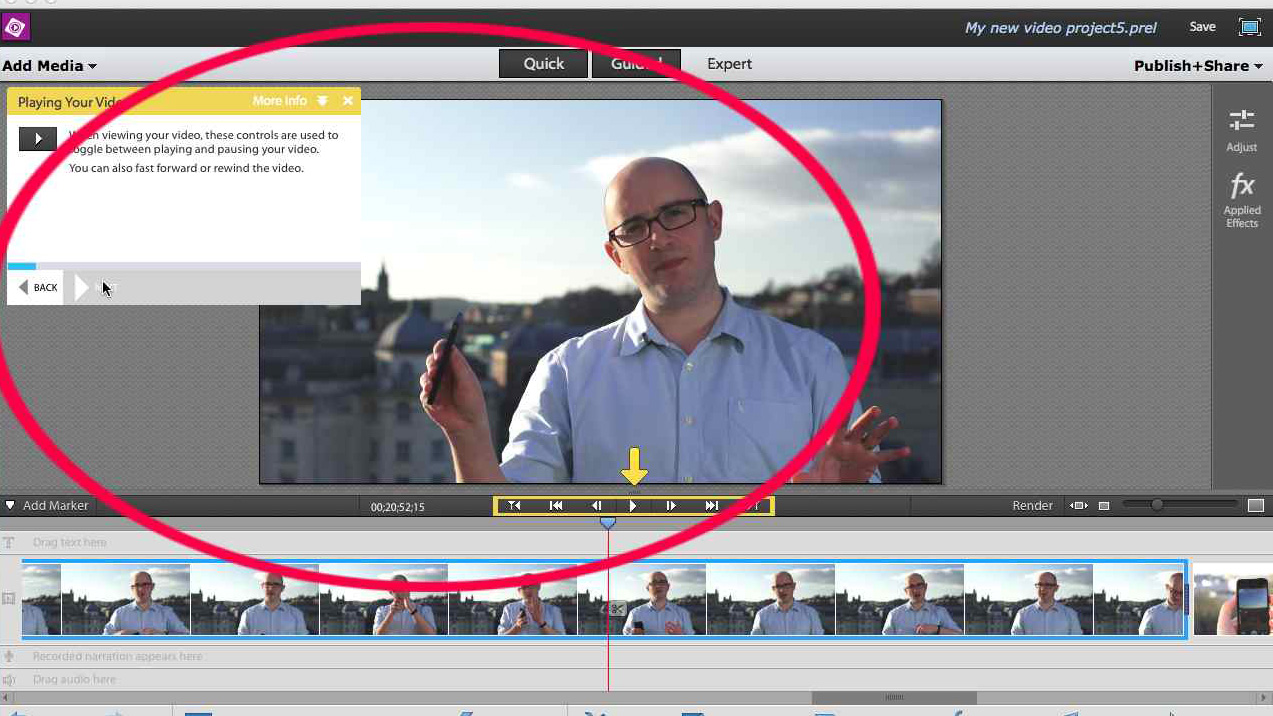
Task: Open the Applied Effects fx panel
Action: 1242,200
